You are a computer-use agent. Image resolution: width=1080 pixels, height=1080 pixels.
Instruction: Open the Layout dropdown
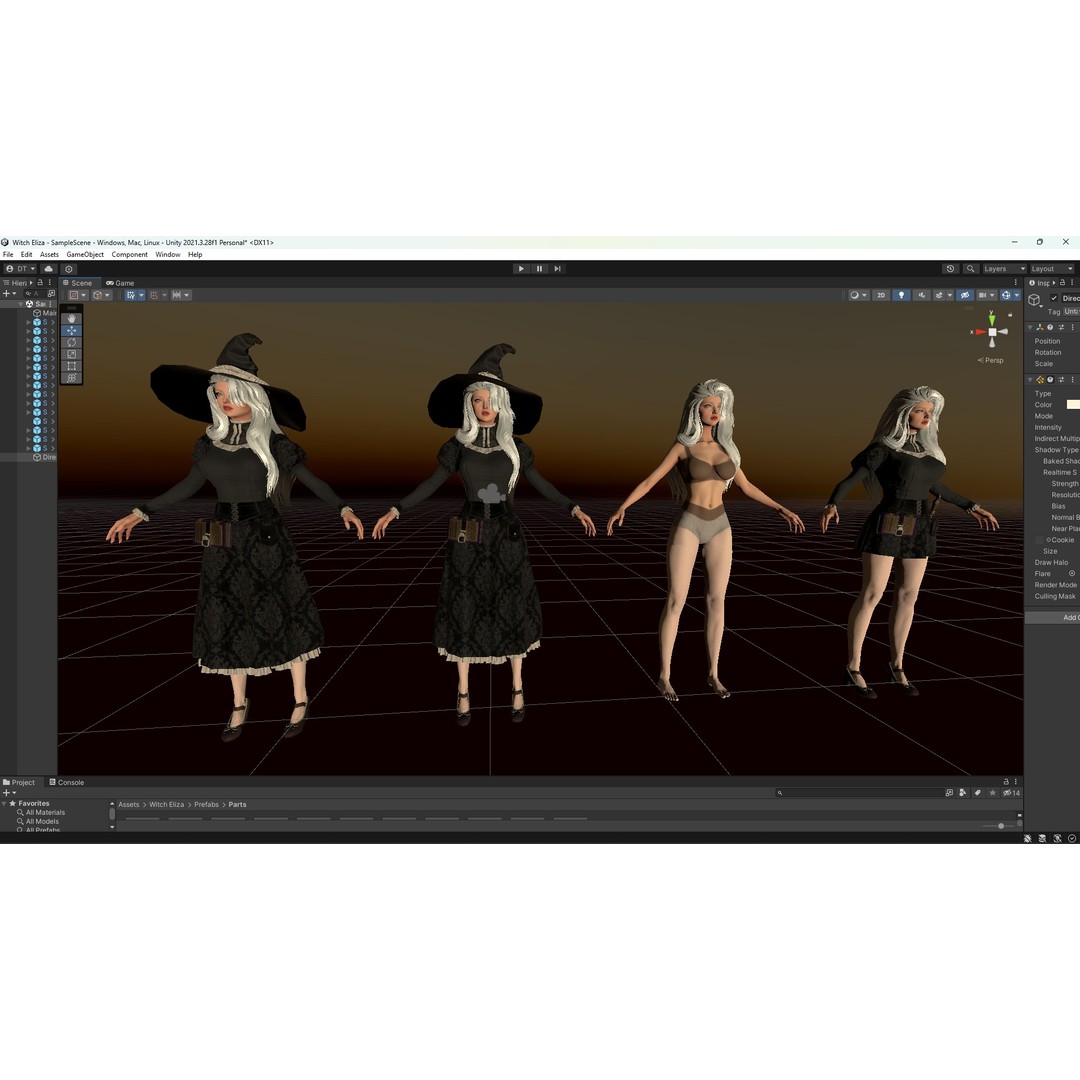click(1051, 269)
